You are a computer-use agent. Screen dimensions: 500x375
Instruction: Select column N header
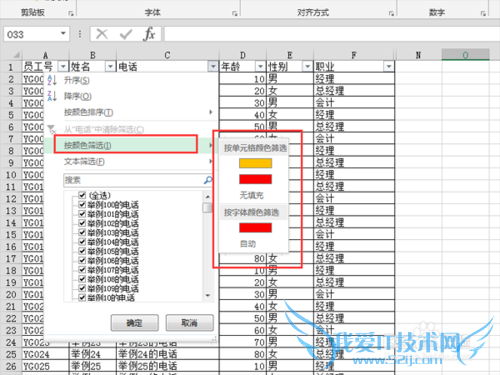pos(418,55)
